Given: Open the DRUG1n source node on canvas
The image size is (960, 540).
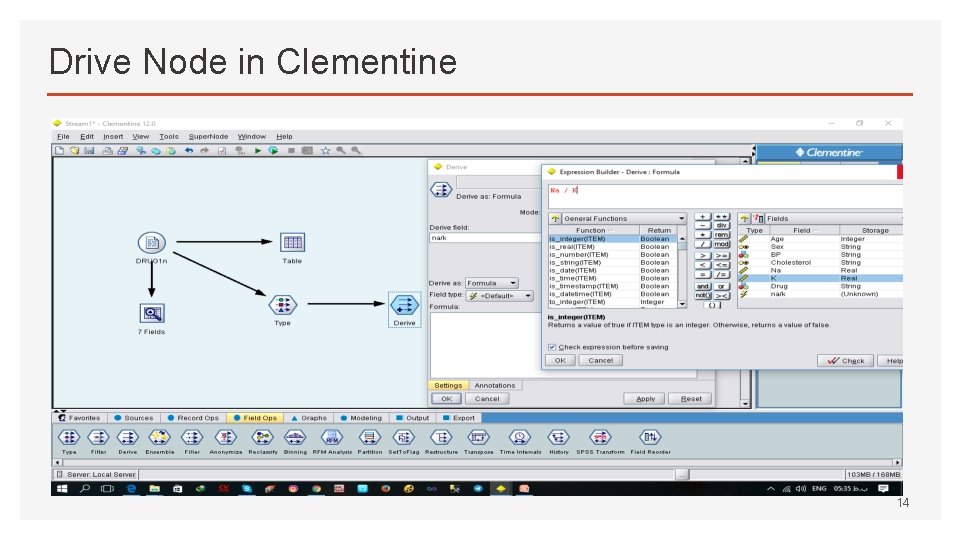Looking at the screenshot, I should (151, 243).
